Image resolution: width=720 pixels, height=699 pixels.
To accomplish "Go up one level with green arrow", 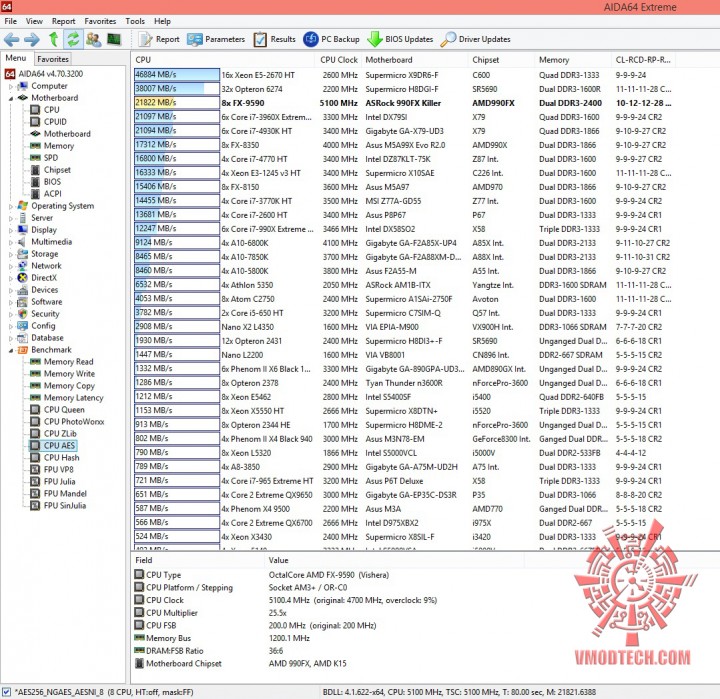I will [x=54, y=39].
